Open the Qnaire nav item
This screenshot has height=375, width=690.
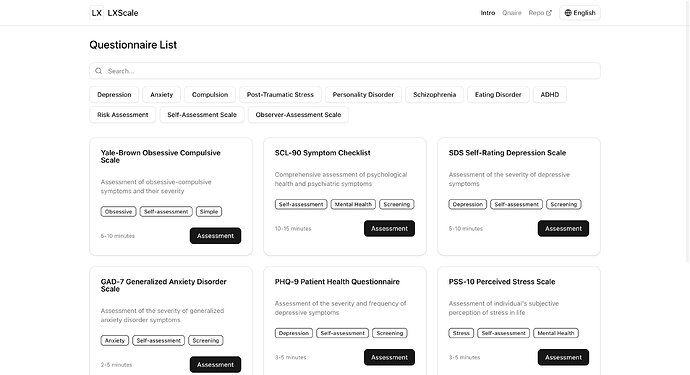[512, 13]
